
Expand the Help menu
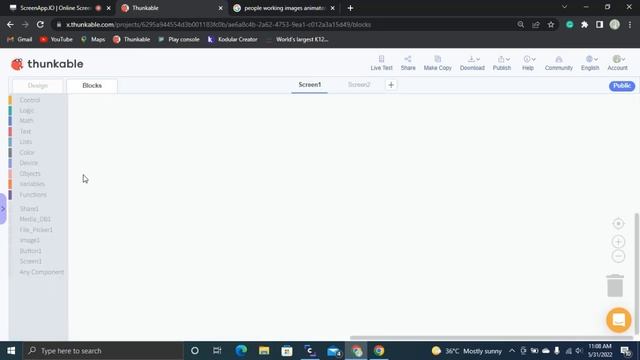(x=528, y=63)
